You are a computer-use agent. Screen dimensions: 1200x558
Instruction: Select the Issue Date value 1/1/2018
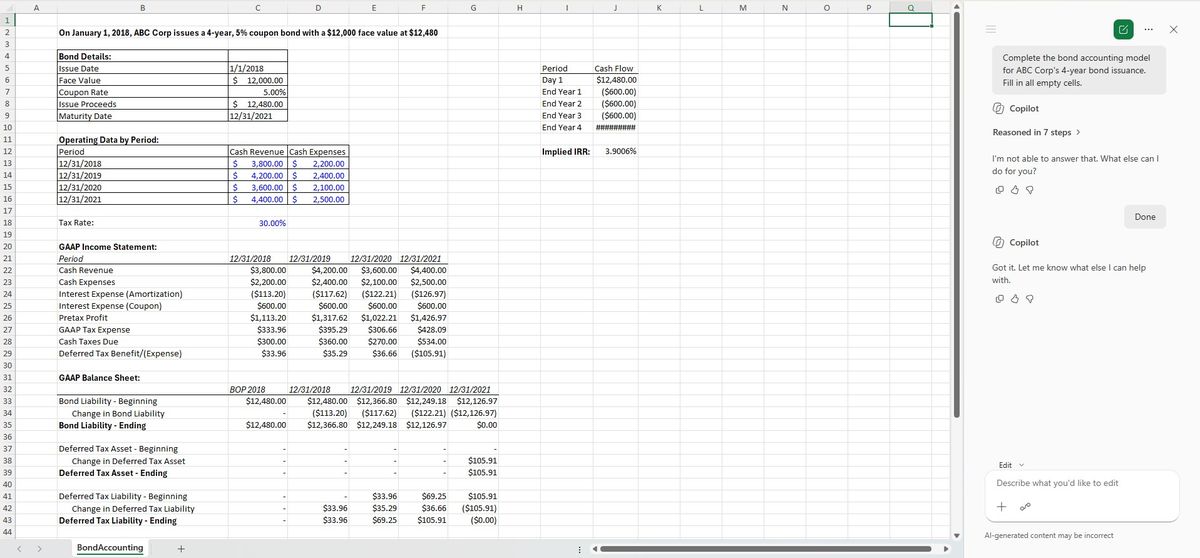258,68
